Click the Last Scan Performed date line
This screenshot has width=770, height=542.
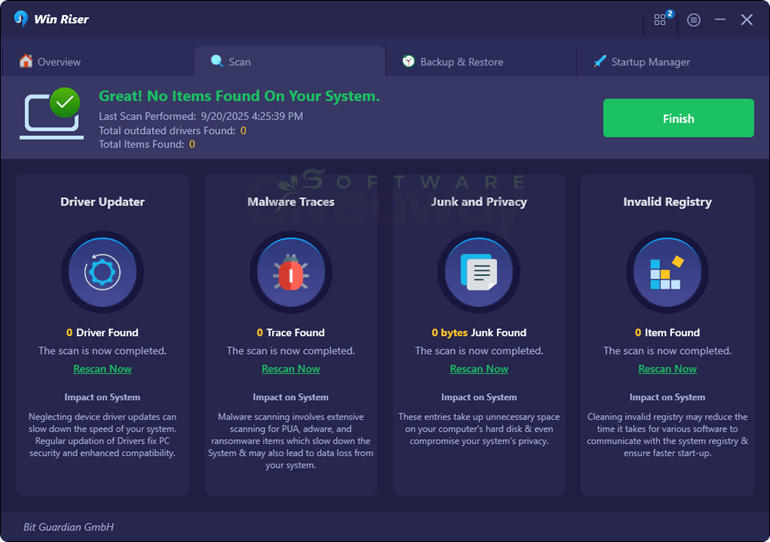[201, 116]
